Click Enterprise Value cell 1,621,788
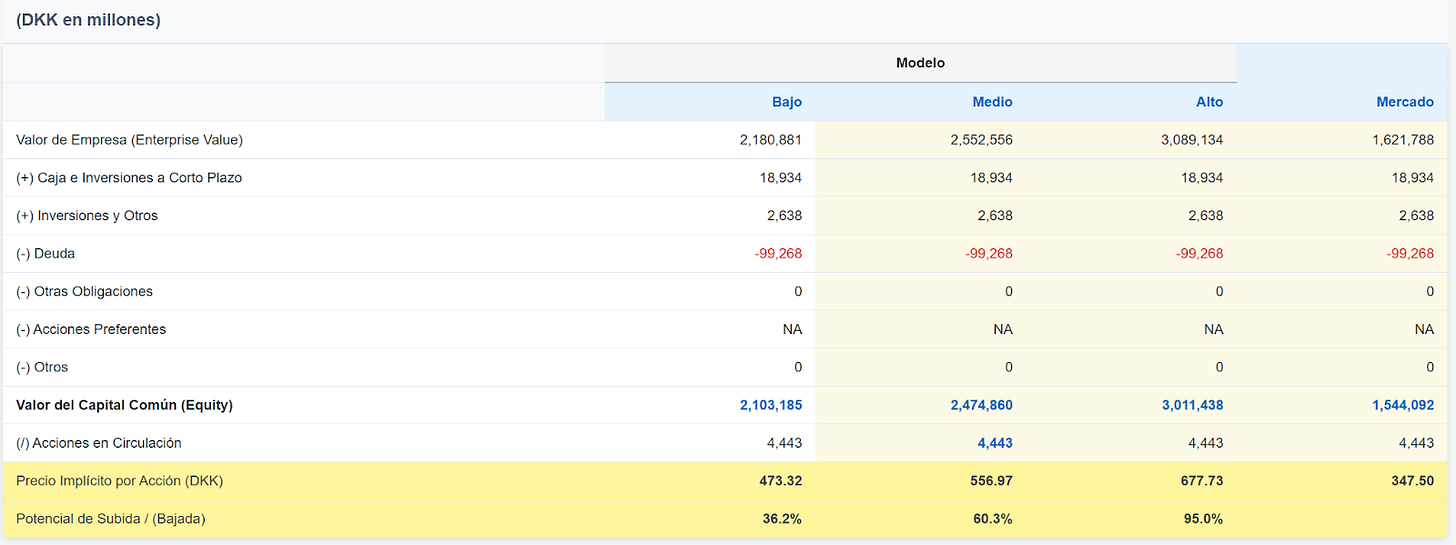 click(x=1403, y=140)
